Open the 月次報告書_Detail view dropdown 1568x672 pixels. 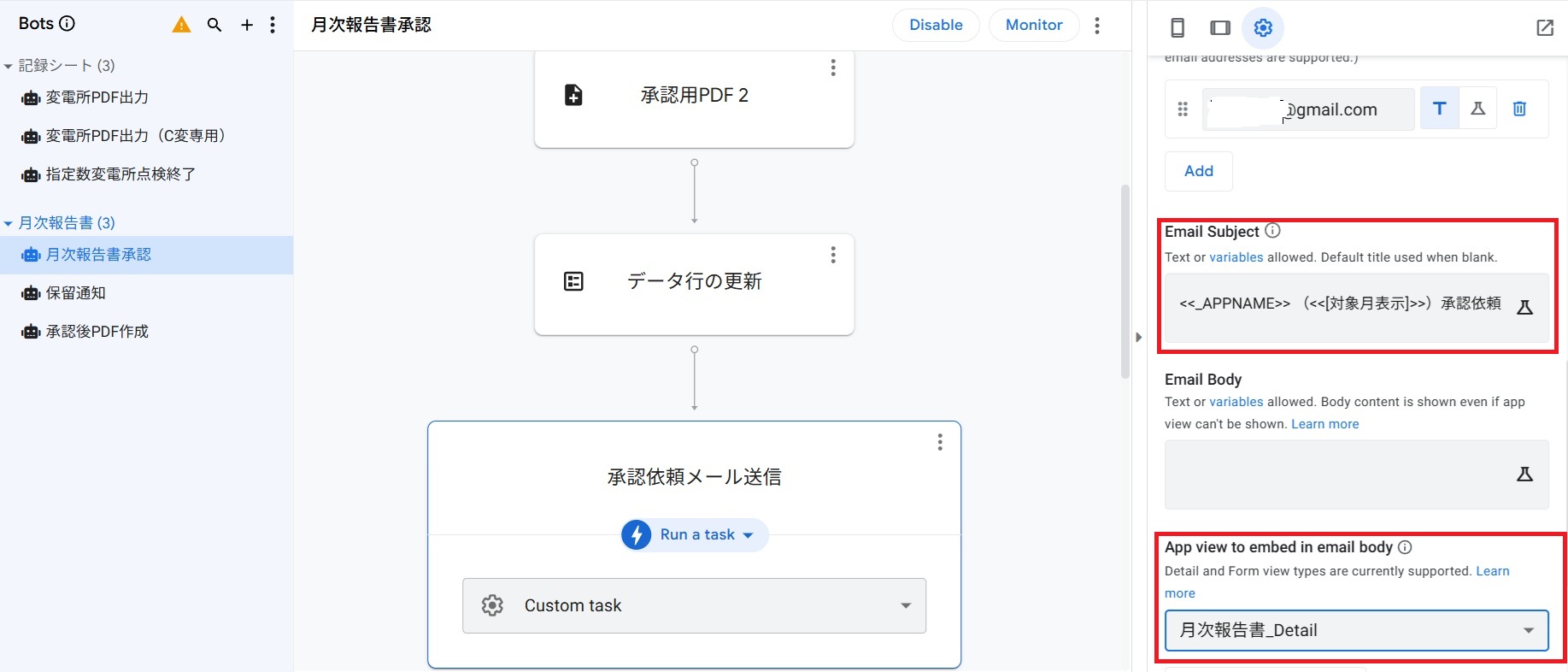point(1356,630)
